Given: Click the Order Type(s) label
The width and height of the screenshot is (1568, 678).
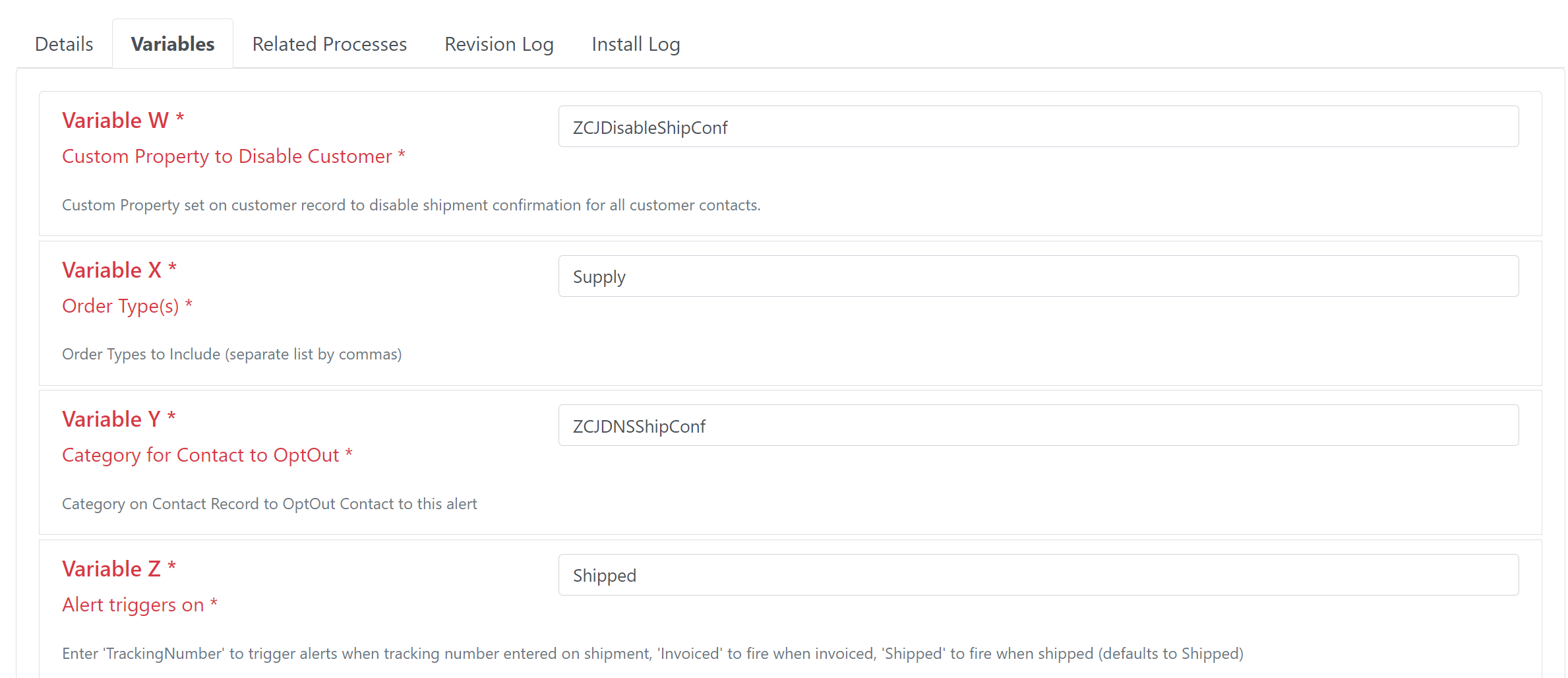Looking at the screenshot, I should (121, 306).
